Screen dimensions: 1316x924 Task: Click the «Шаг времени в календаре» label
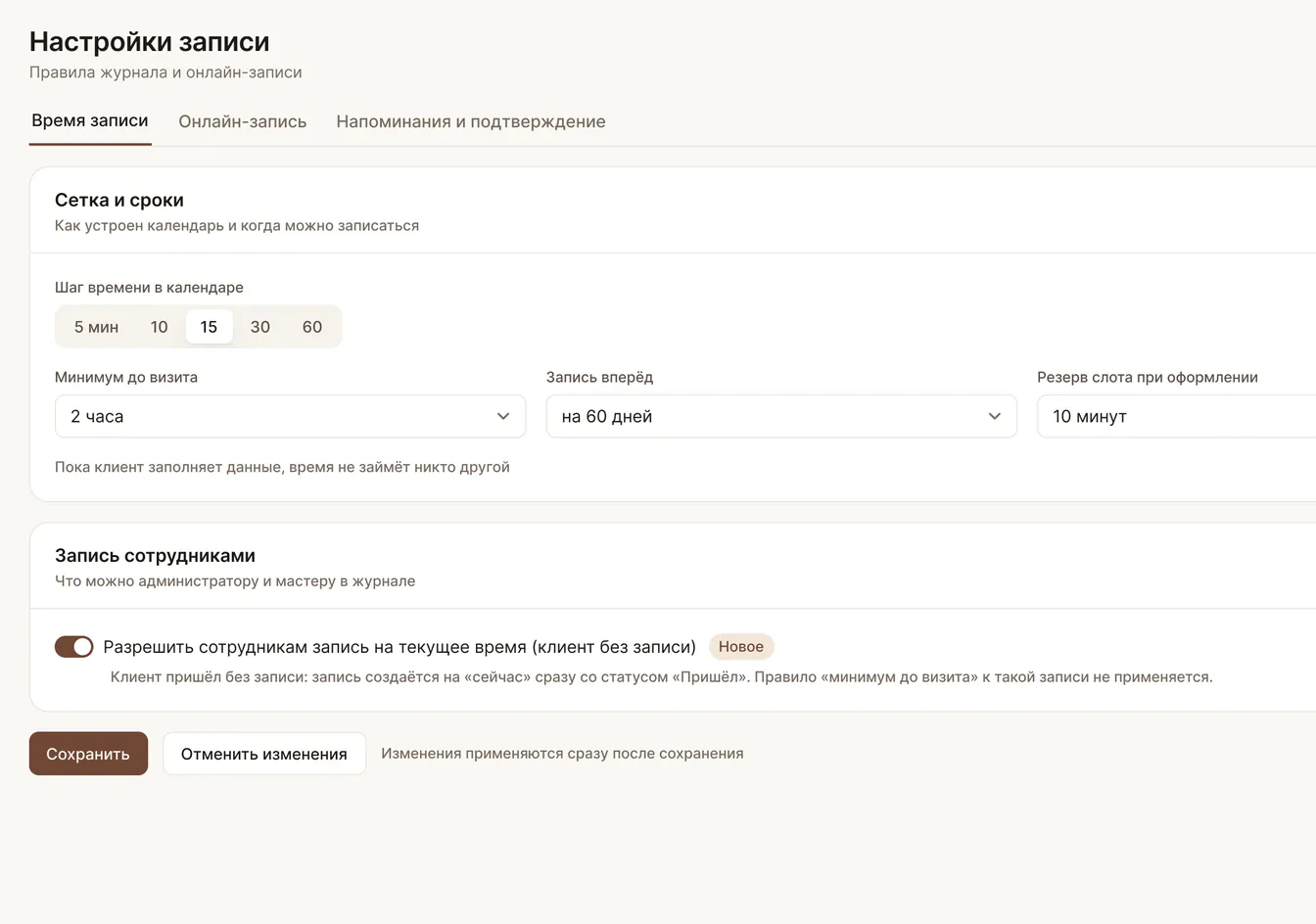tap(149, 288)
